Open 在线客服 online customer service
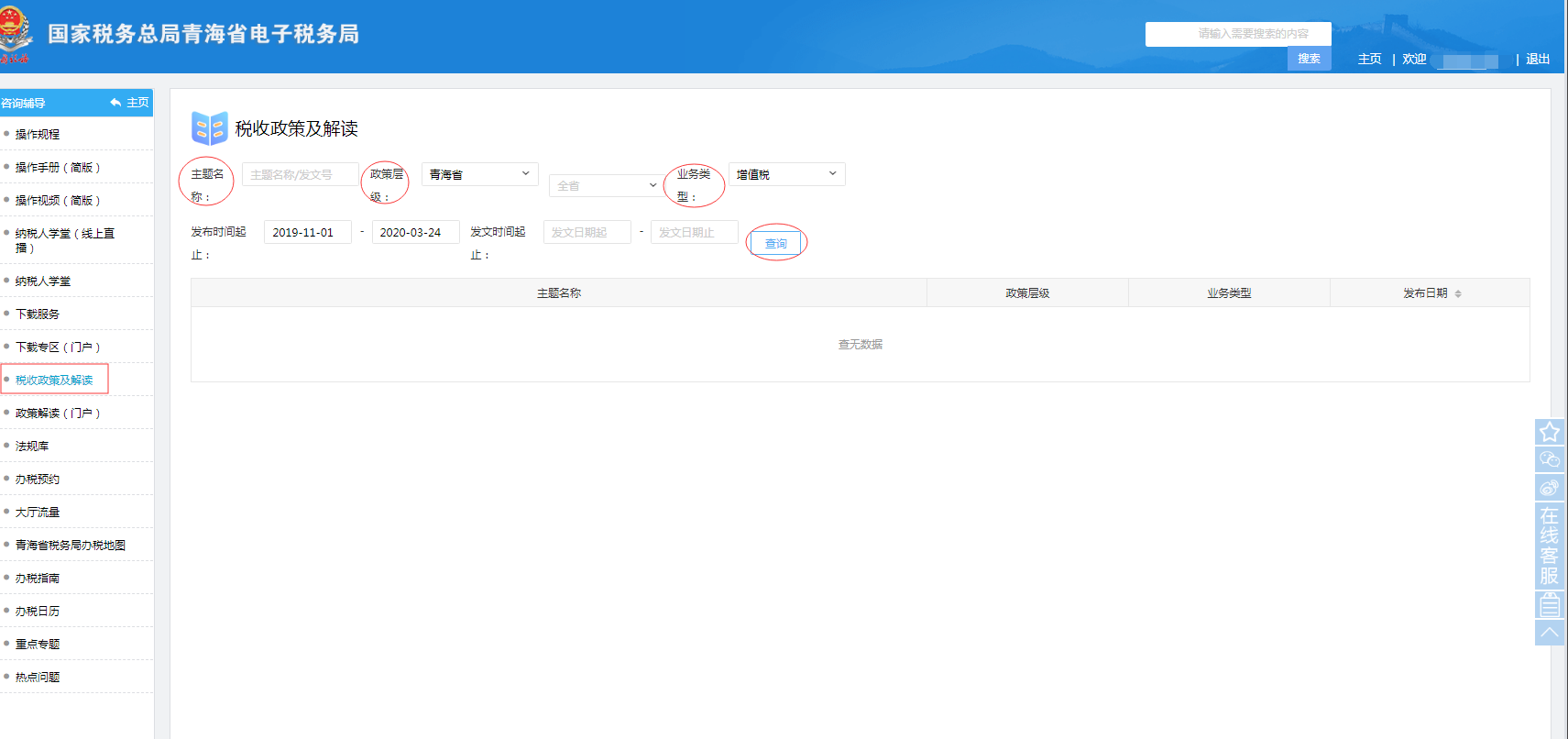The width and height of the screenshot is (1568, 739). (1549, 546)
